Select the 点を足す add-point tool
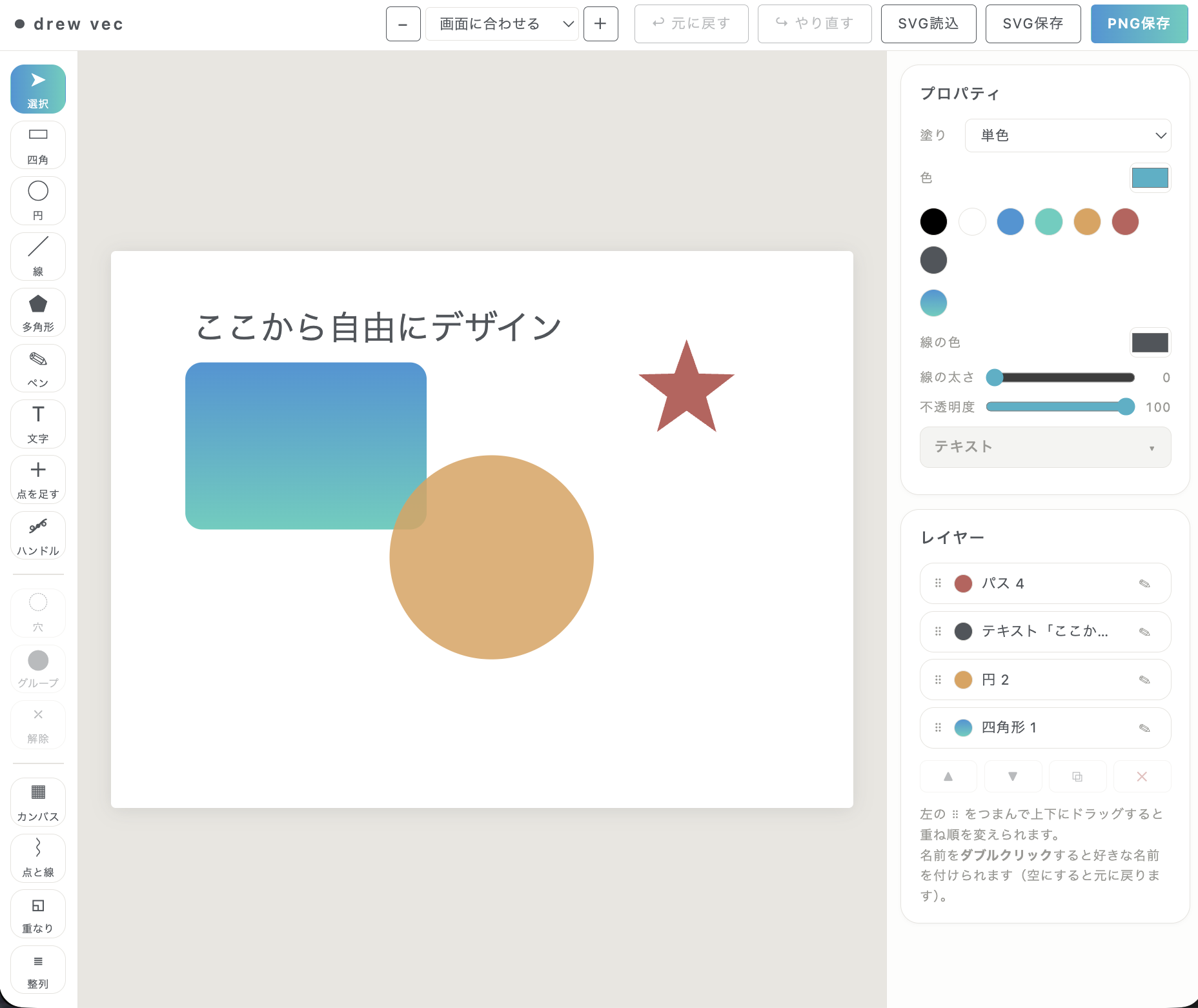Screen dimensions: 1198x1008 pyautogui.click(x=38, y=479)
